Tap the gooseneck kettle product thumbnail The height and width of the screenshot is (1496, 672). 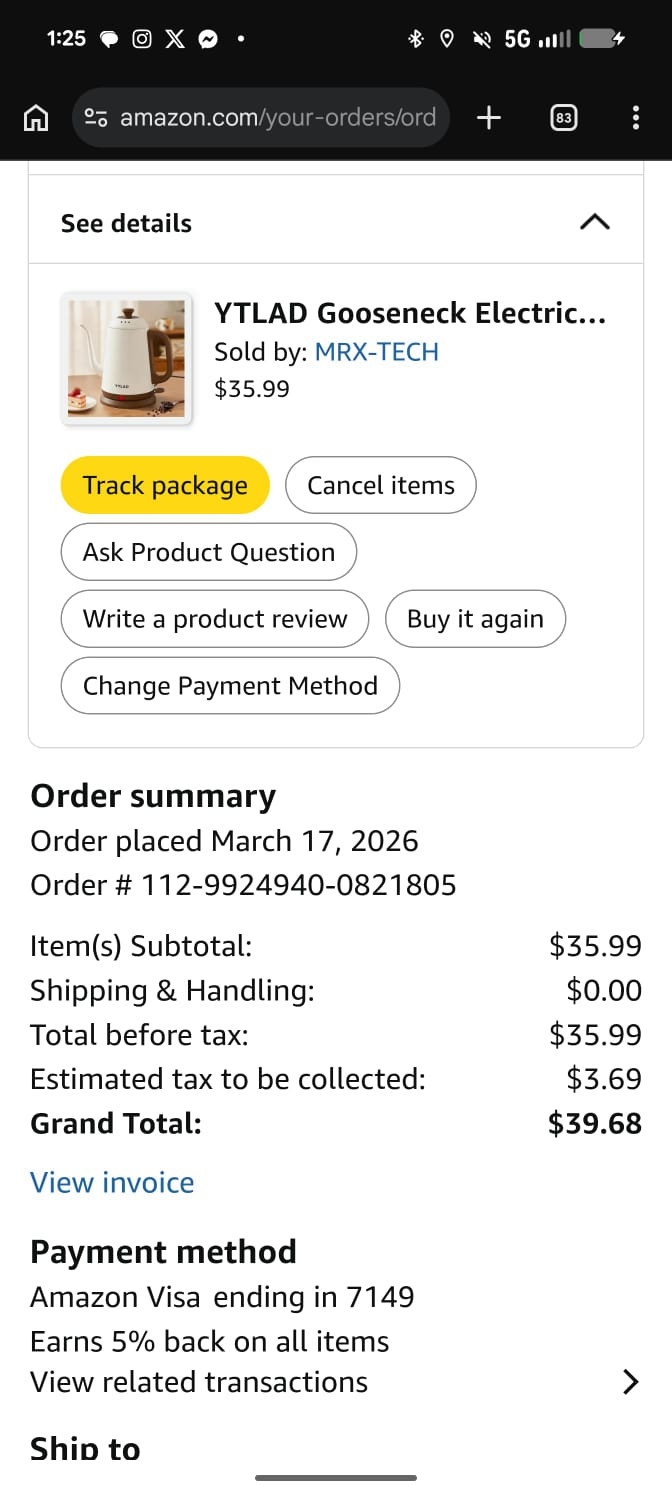pyautogui.click(x=126, y=360)
